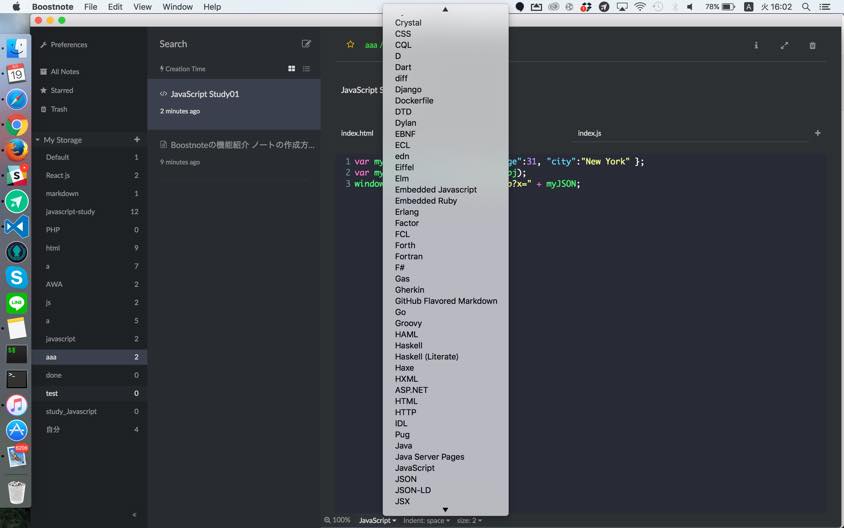Open Wi-Fi status in menu bar
Image resolution: width=844 pixels, height=528 pixels.
pos(639,7)
